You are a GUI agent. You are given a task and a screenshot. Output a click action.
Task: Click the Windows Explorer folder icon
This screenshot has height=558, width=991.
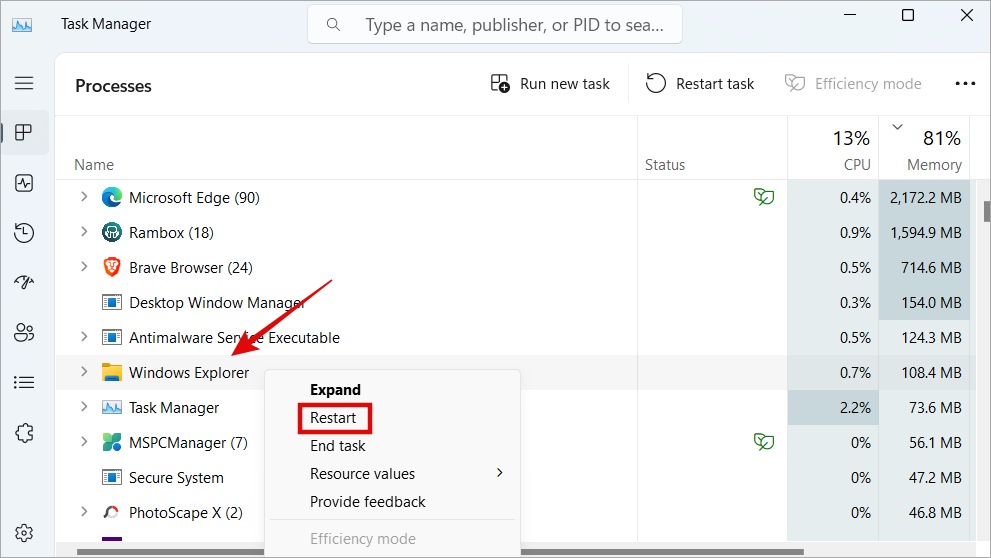pyautogui.click(x=112, y=372)
